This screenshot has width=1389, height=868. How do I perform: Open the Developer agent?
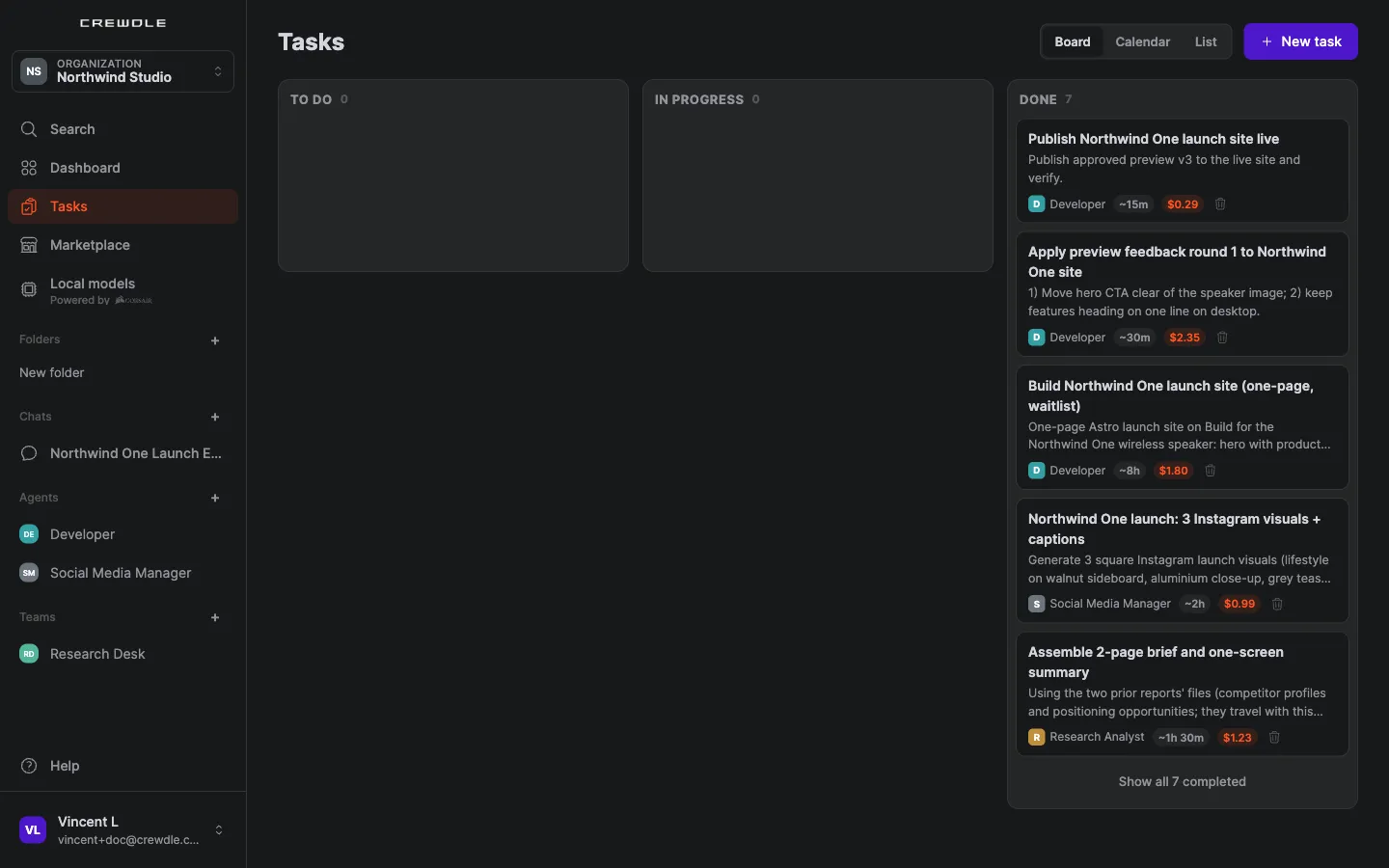pyautogui.click(x=123, y=534)
